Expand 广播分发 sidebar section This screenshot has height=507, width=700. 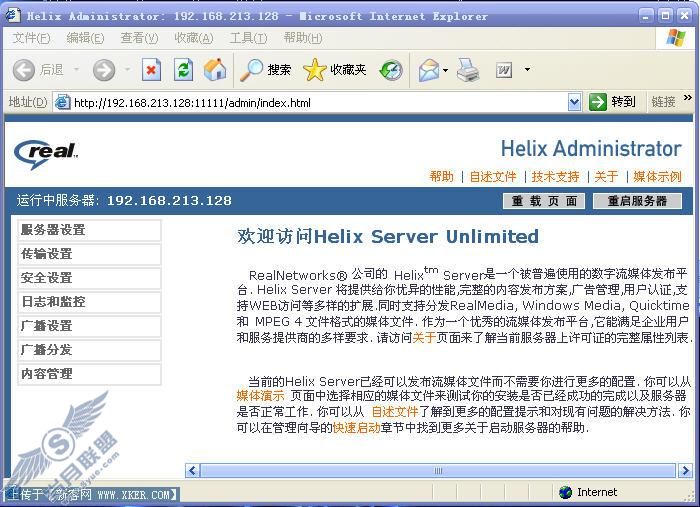(x=89, y=350)
